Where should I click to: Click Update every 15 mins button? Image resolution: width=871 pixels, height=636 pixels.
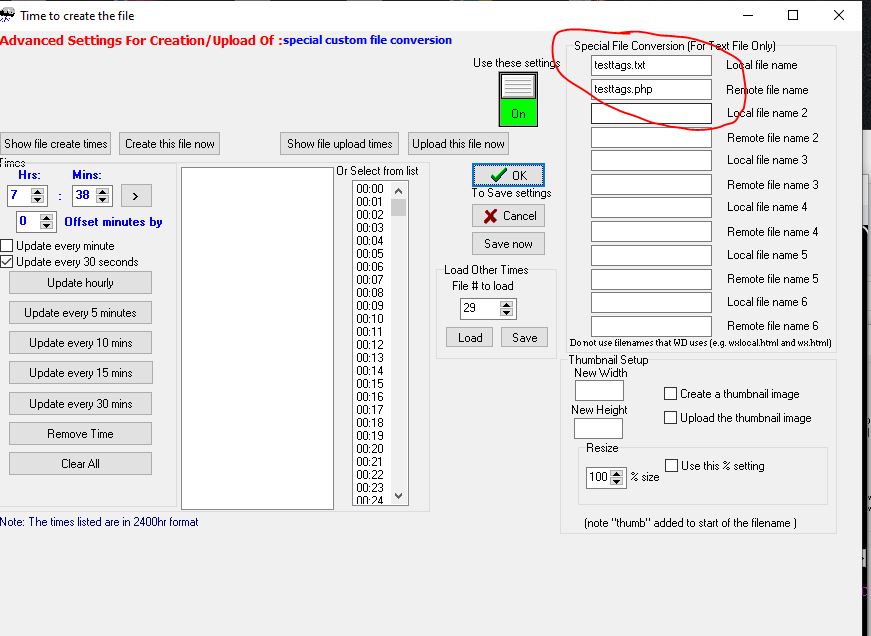pyautogui.click(x=80, y=373)
